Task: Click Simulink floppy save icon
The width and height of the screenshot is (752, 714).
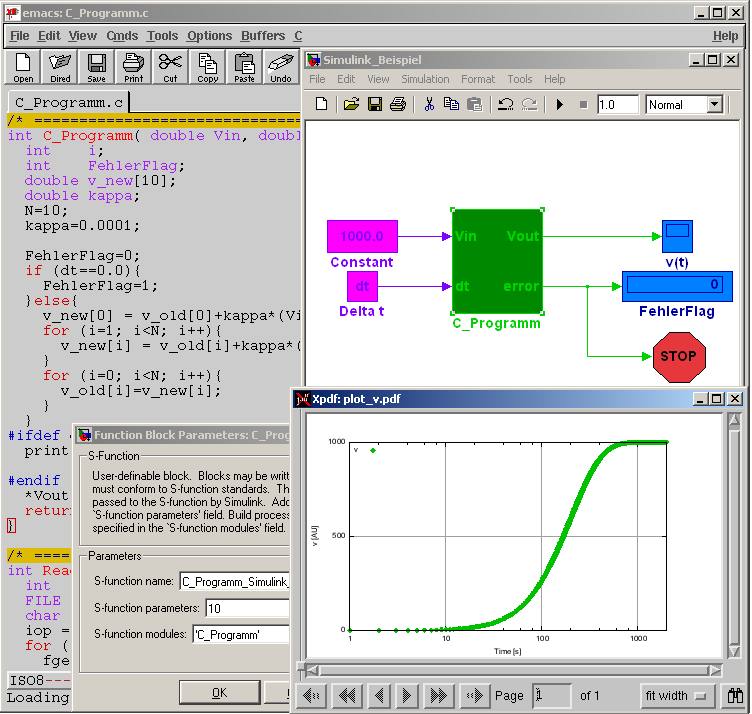Action: tap(375, 104)
